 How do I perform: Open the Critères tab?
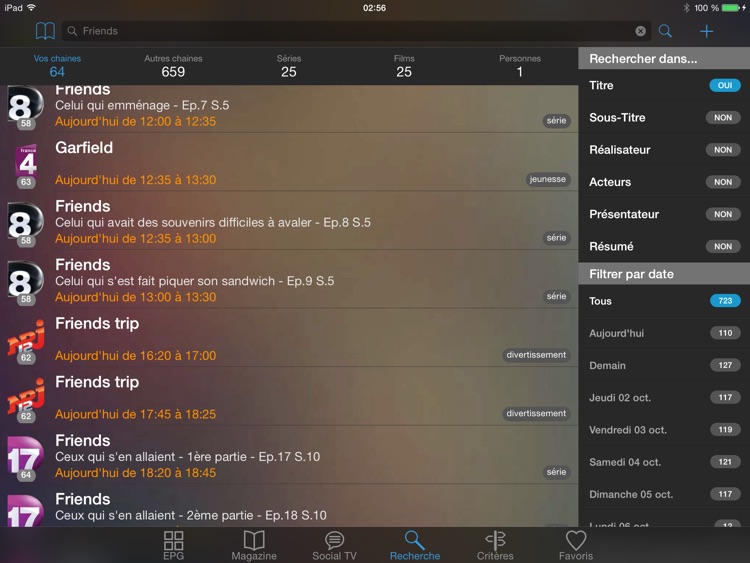(495, 545)
